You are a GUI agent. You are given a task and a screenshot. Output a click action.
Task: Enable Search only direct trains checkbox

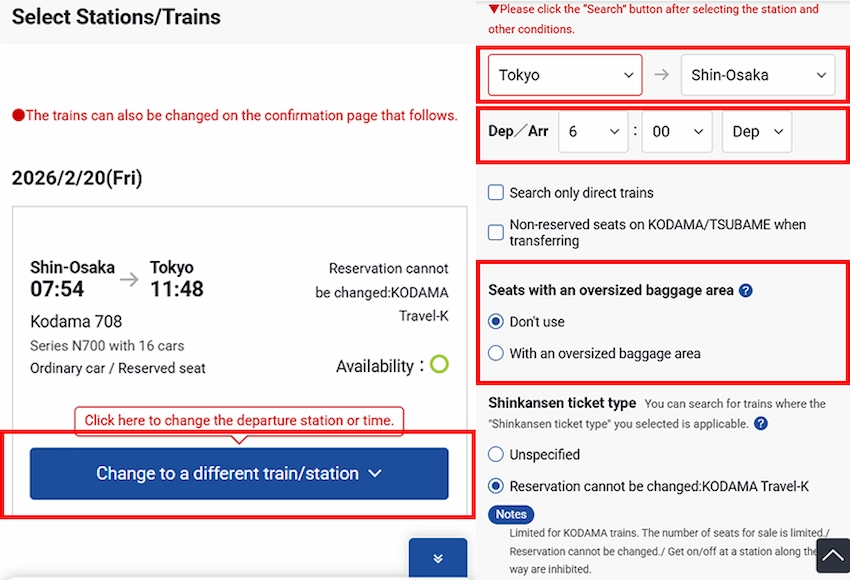496,193
